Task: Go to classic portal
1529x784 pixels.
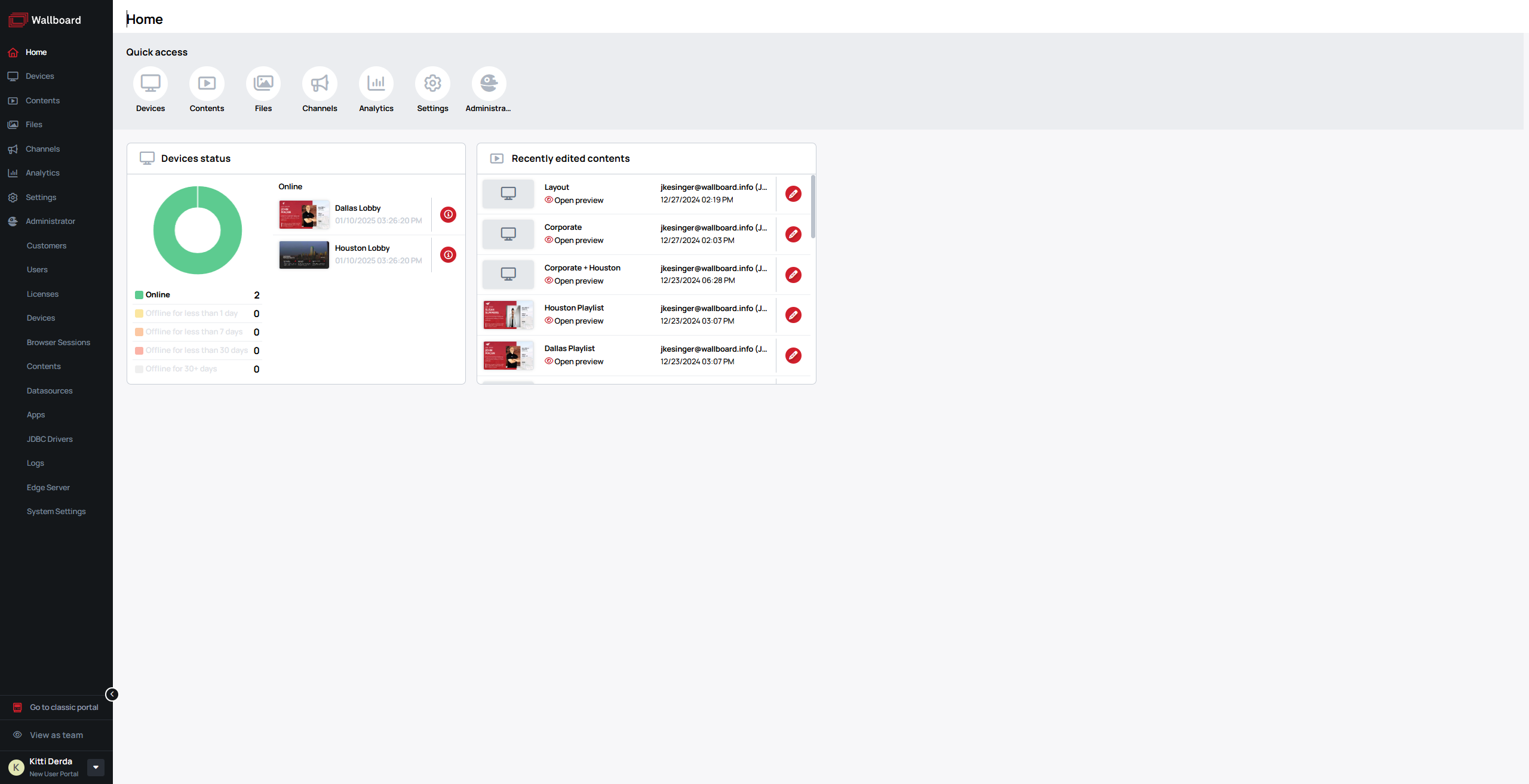Action: [63, 708]
